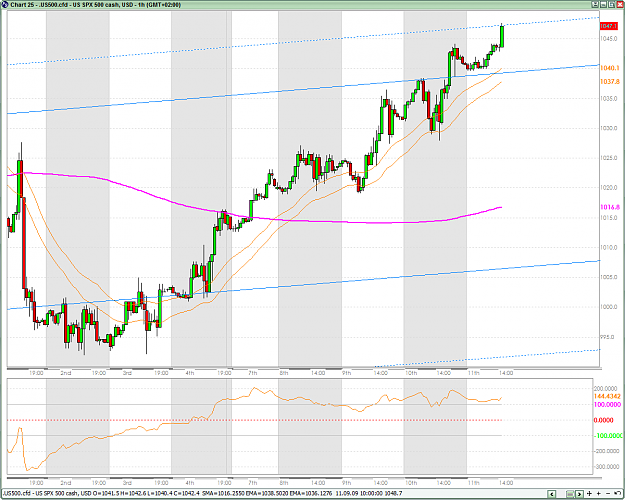Click the red 1047.1 current price label

pyautogui.click(x=609, y=26)
